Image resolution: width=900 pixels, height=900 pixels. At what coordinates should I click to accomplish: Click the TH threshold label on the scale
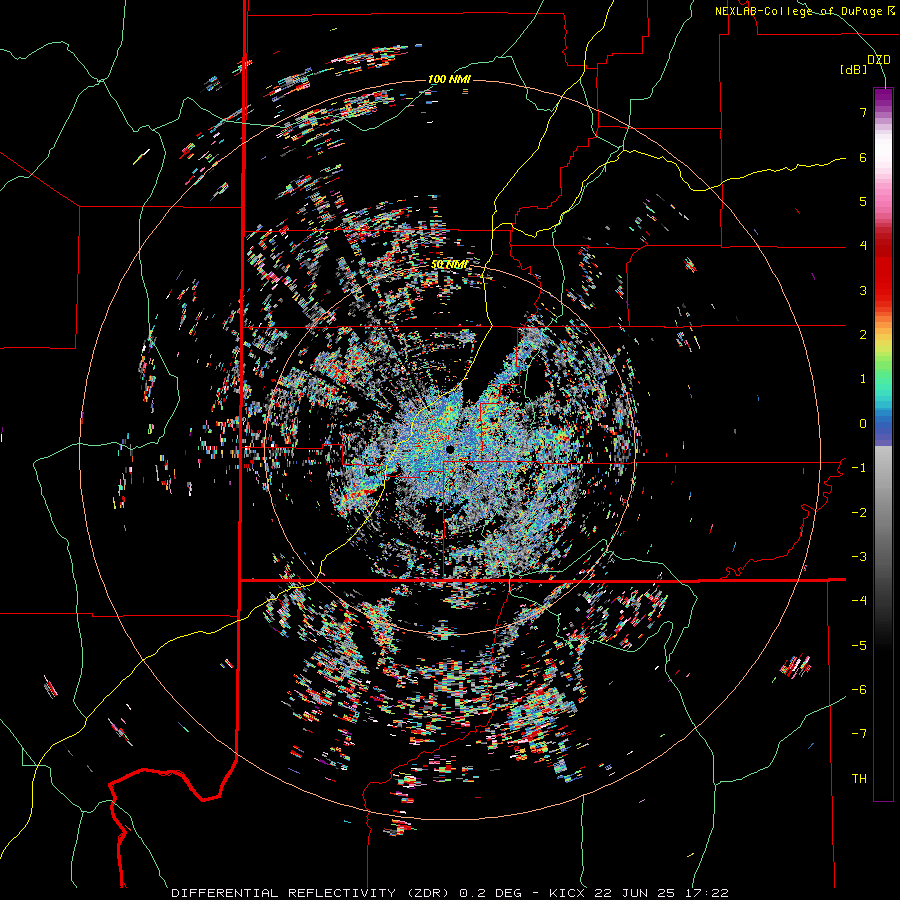859,779
